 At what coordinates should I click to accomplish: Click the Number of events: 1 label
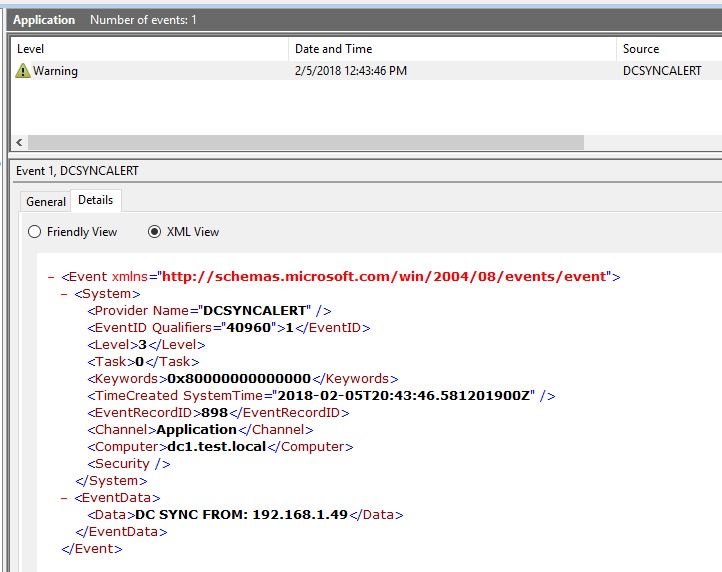pyautogui.click(x=143, y=20)
